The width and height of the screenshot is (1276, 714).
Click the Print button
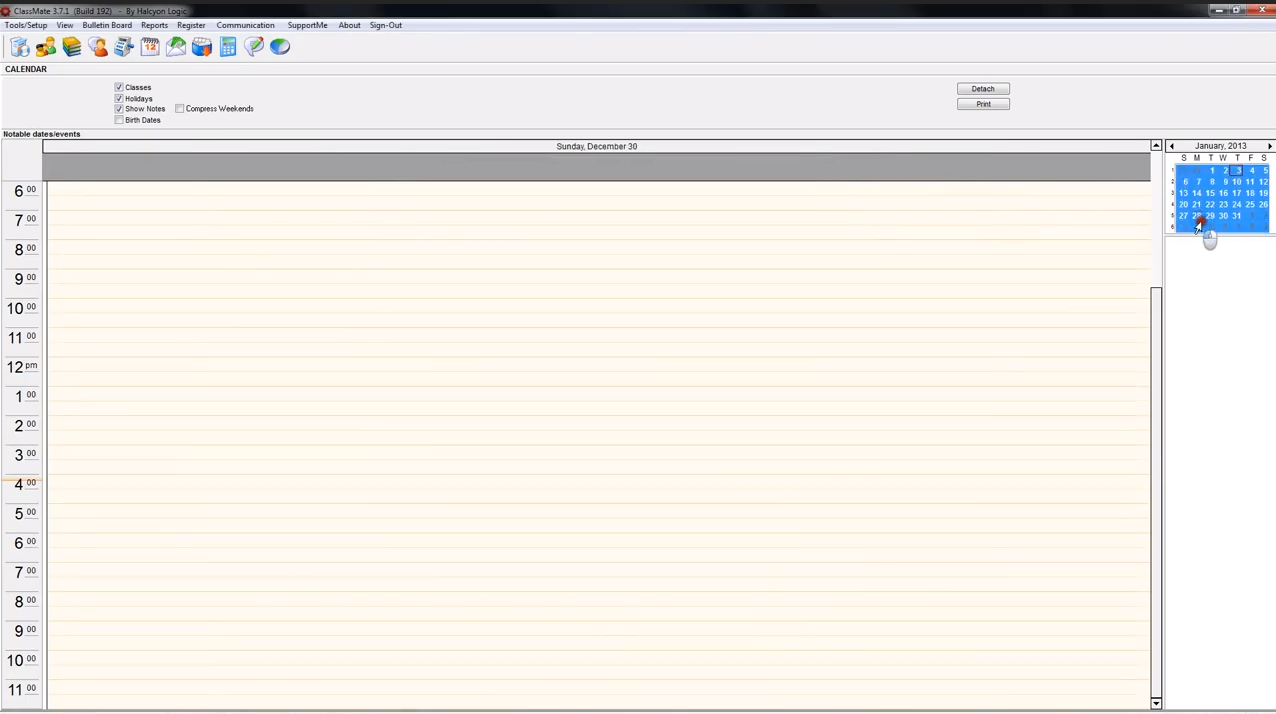pyautogui.click(x=983, y=104)
